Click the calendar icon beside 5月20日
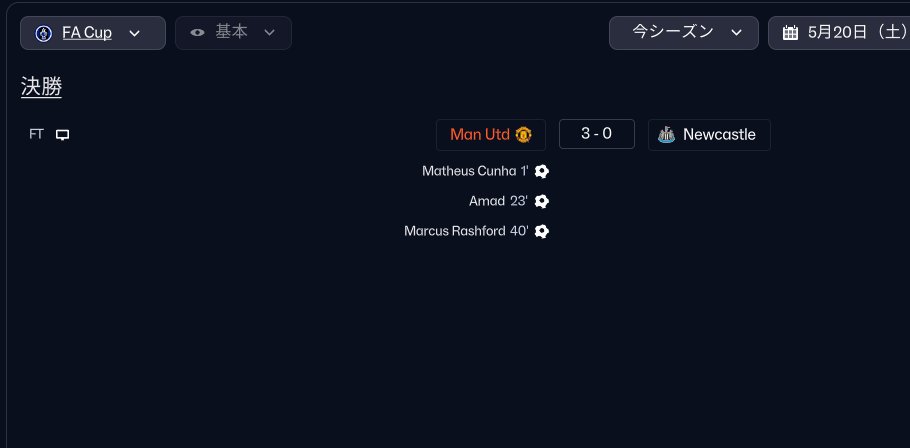This screenshot has height=448, width=910. [790, 33]
